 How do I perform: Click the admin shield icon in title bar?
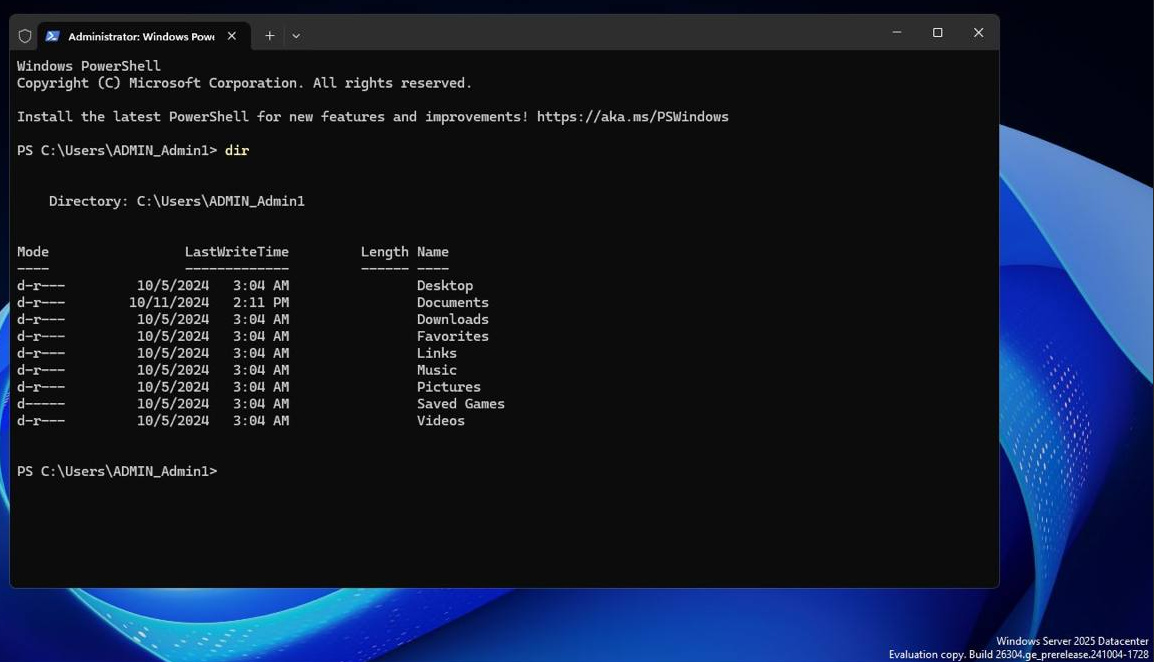click(x=24, y=36)
